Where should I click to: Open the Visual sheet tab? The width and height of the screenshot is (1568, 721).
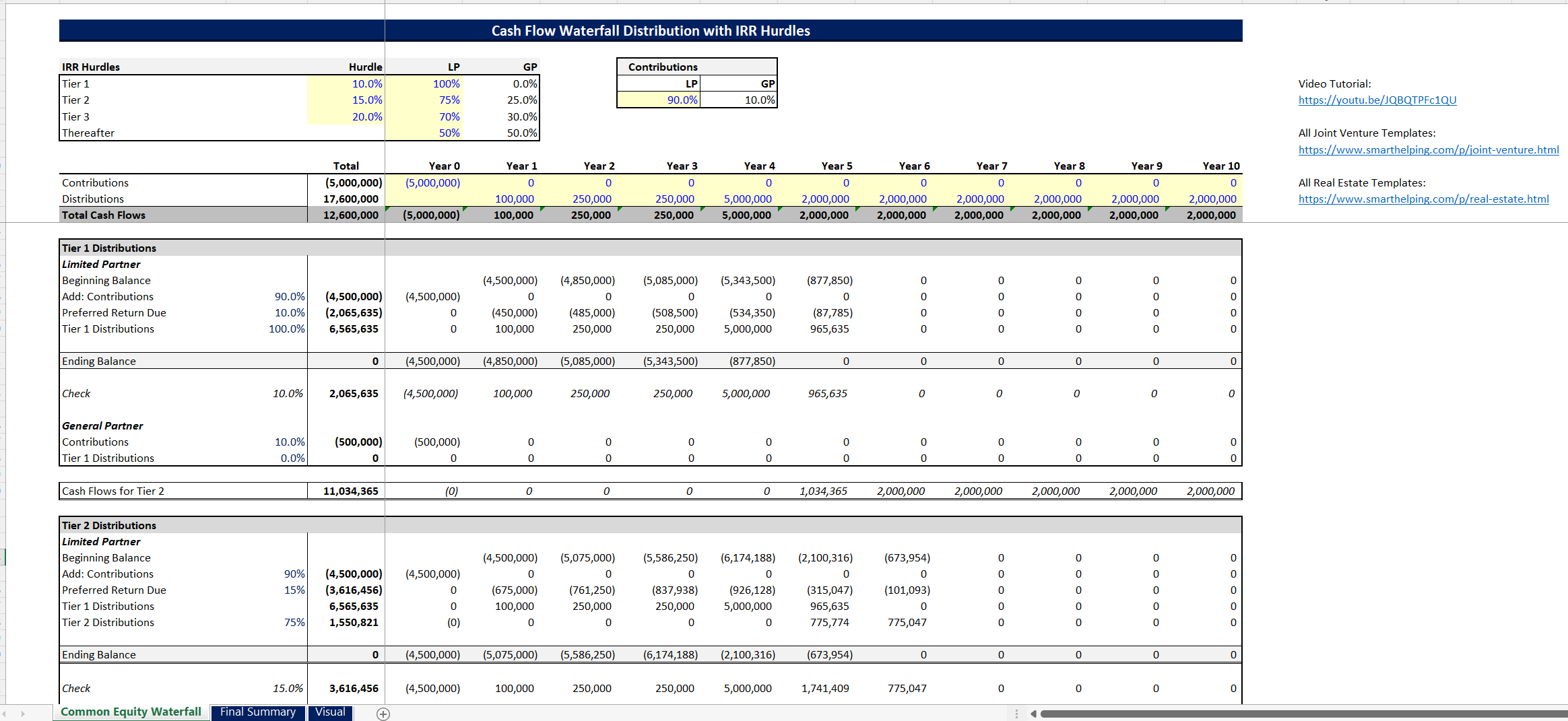[x=330, y=712]
